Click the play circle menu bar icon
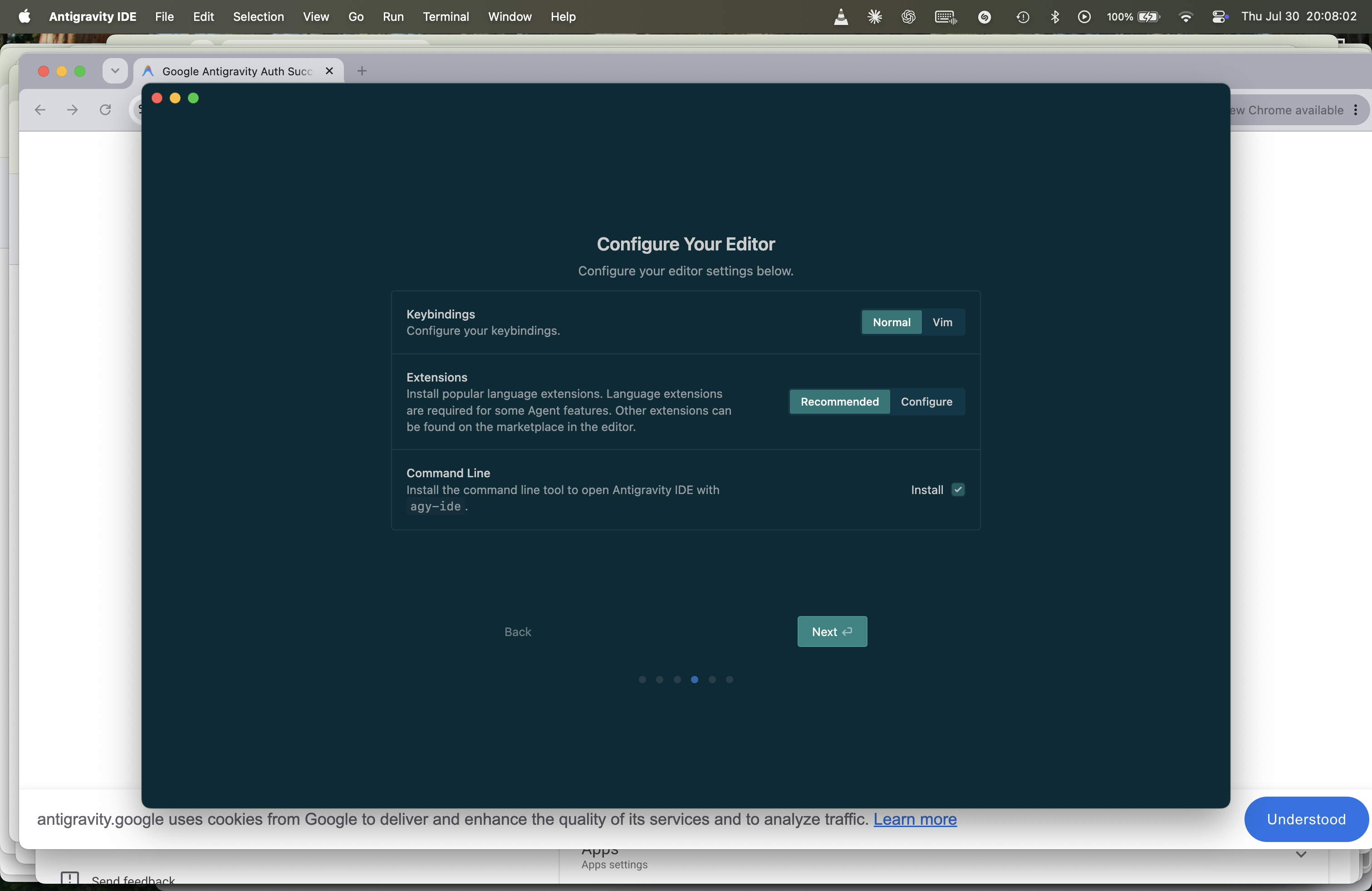 [1084, 17]
